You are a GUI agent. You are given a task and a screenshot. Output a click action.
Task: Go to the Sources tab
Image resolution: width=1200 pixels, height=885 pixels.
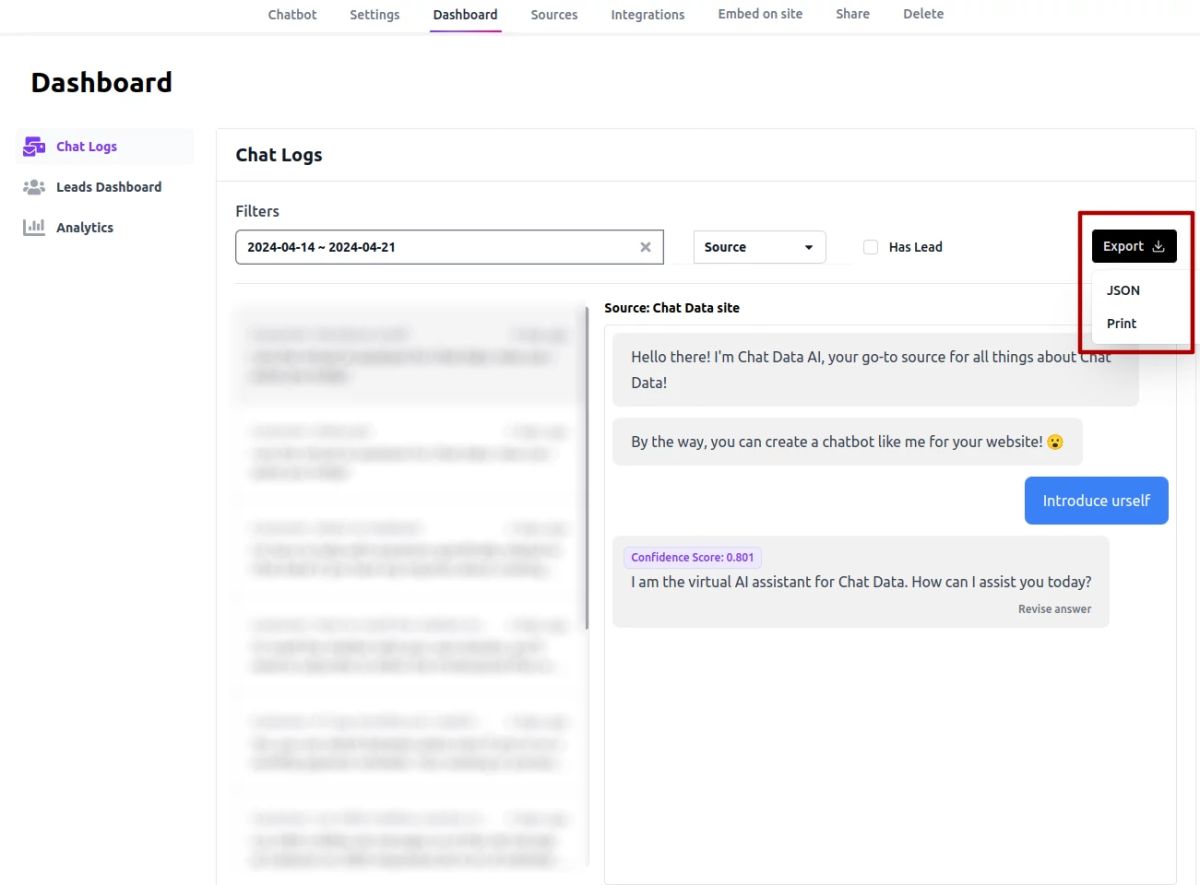click(554, 14)
